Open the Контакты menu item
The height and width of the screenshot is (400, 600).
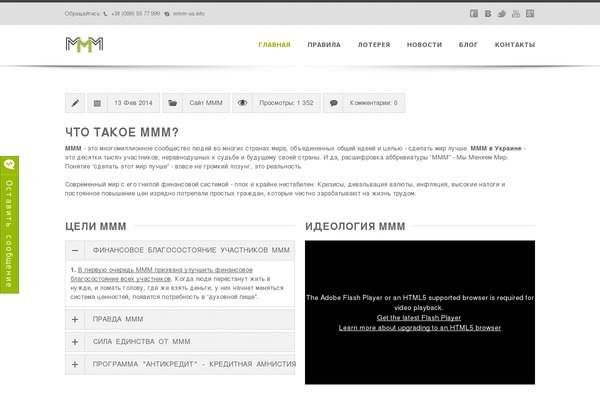(x=515, y=45)
